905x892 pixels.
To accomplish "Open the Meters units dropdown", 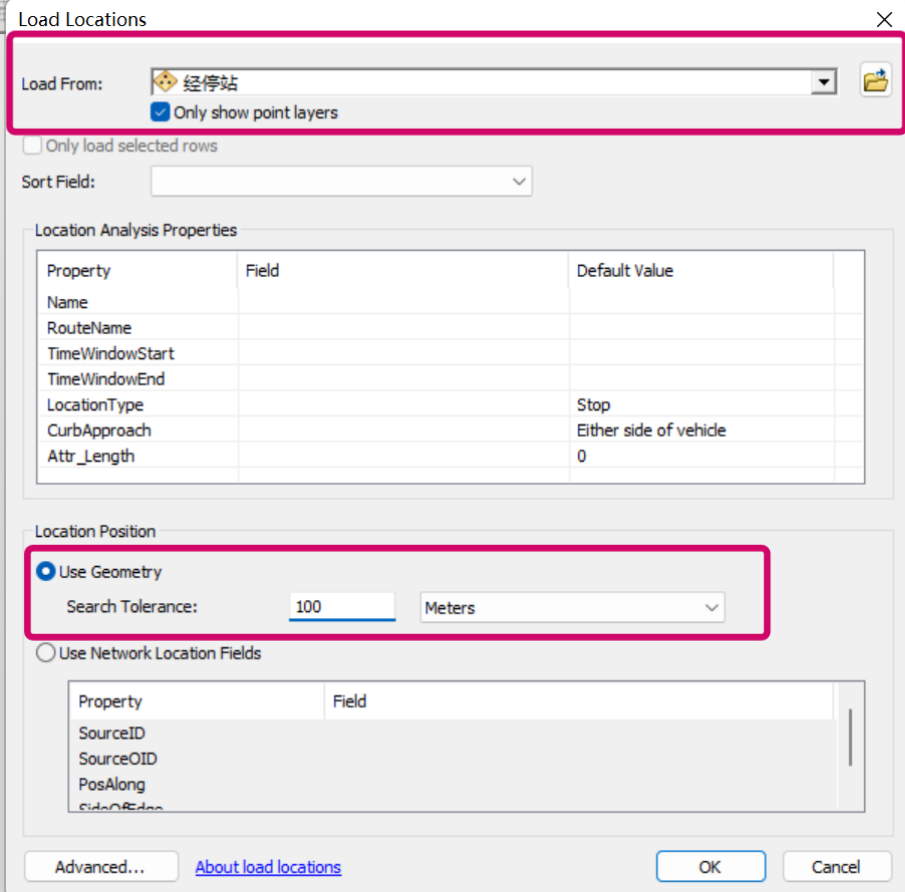I will pyautogui.click(x=710, y=607).
